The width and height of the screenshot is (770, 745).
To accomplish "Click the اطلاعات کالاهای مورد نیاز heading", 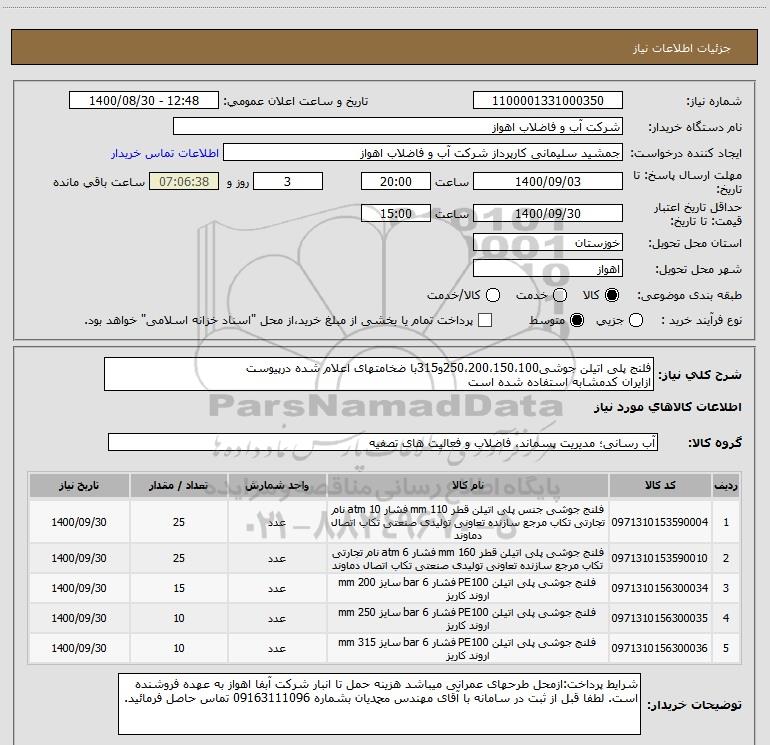I will point(668,407).
